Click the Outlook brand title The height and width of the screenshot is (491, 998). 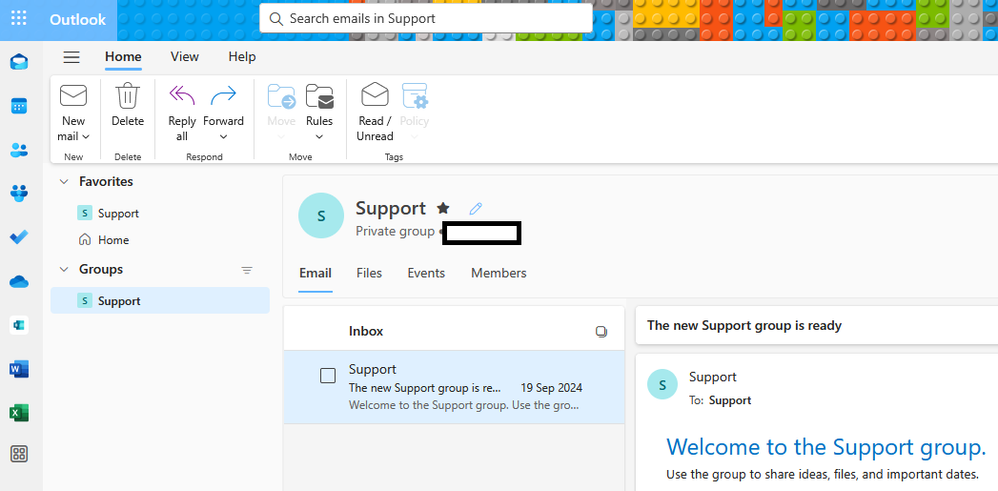coord(78,20)
